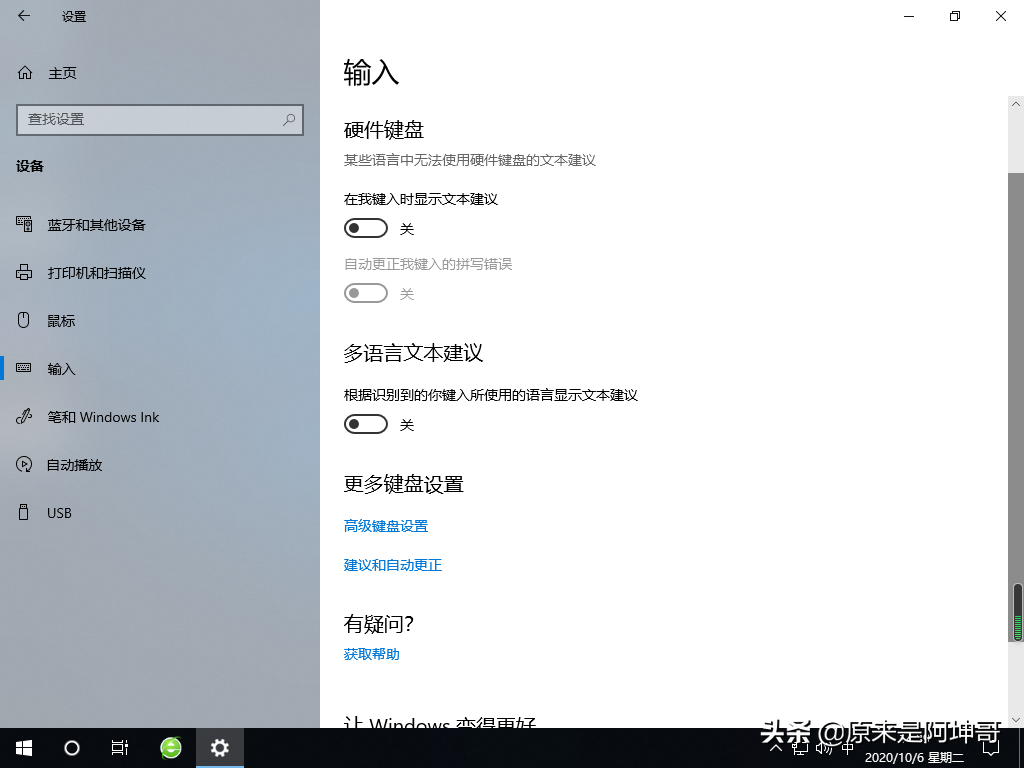Screen dimensions: 1024x768
Task: Open the Windows Start menu
Action: 24,748
